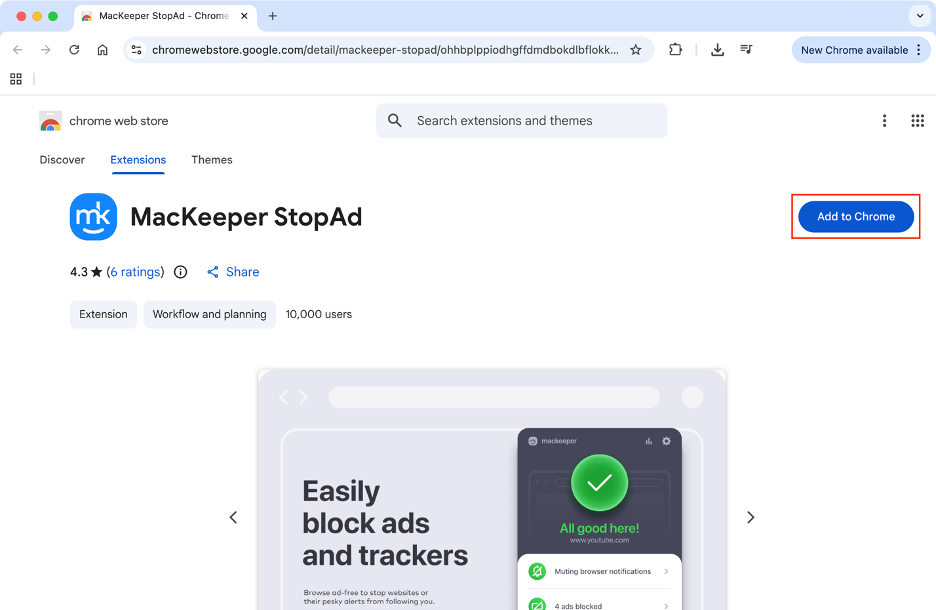The image size is (936, 610).
Task: Open the three-dot more options menu
Action: [884, 120]
